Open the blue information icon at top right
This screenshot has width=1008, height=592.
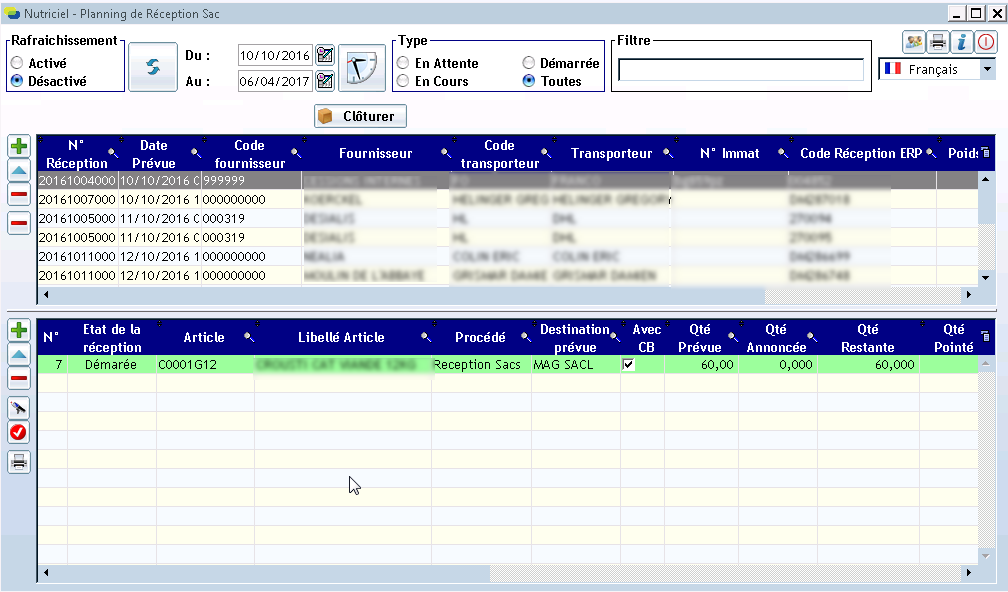(962, 42)
